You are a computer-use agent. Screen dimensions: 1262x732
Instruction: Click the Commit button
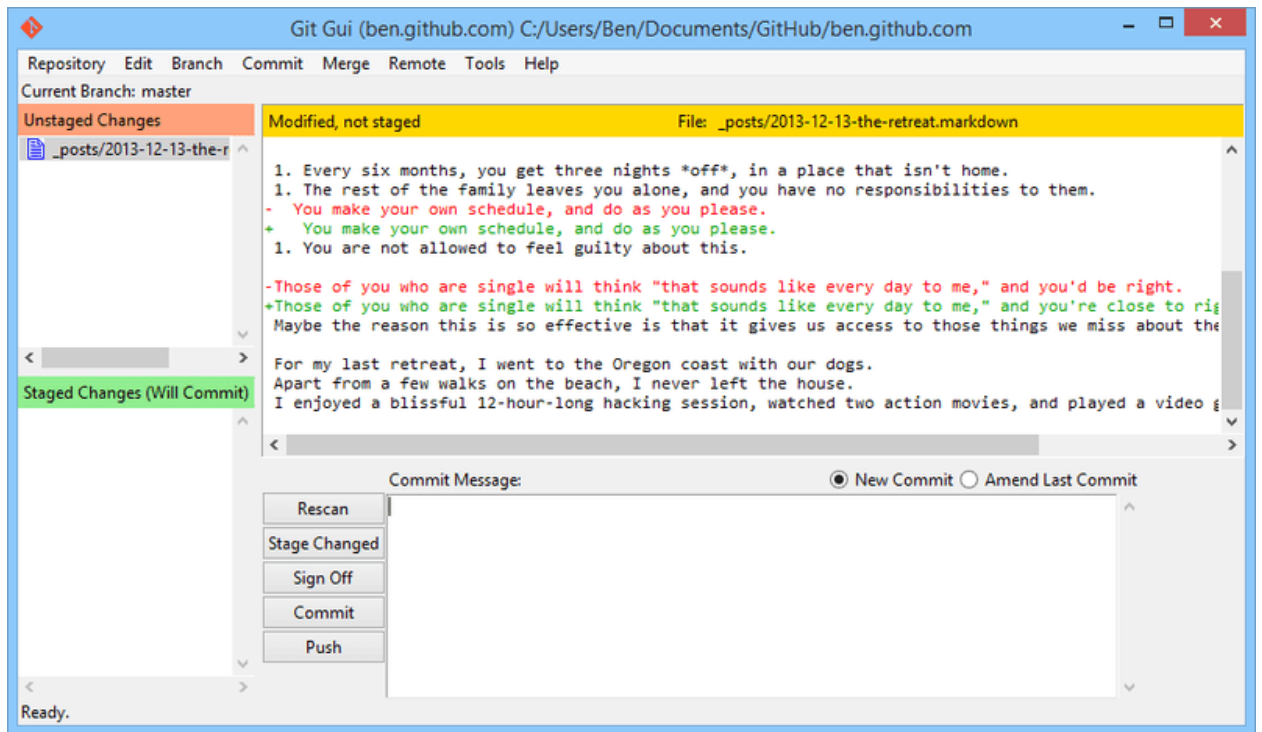coord(323,612)
